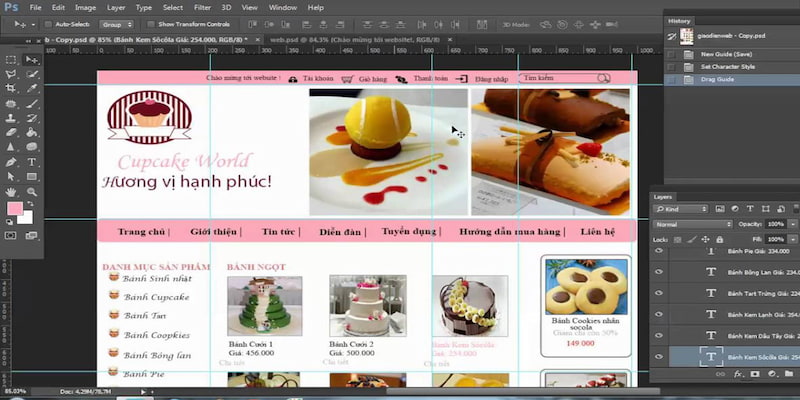Click the pink foreground color swatch
Viewport: 800px width, 400px height.
(14, 209)
